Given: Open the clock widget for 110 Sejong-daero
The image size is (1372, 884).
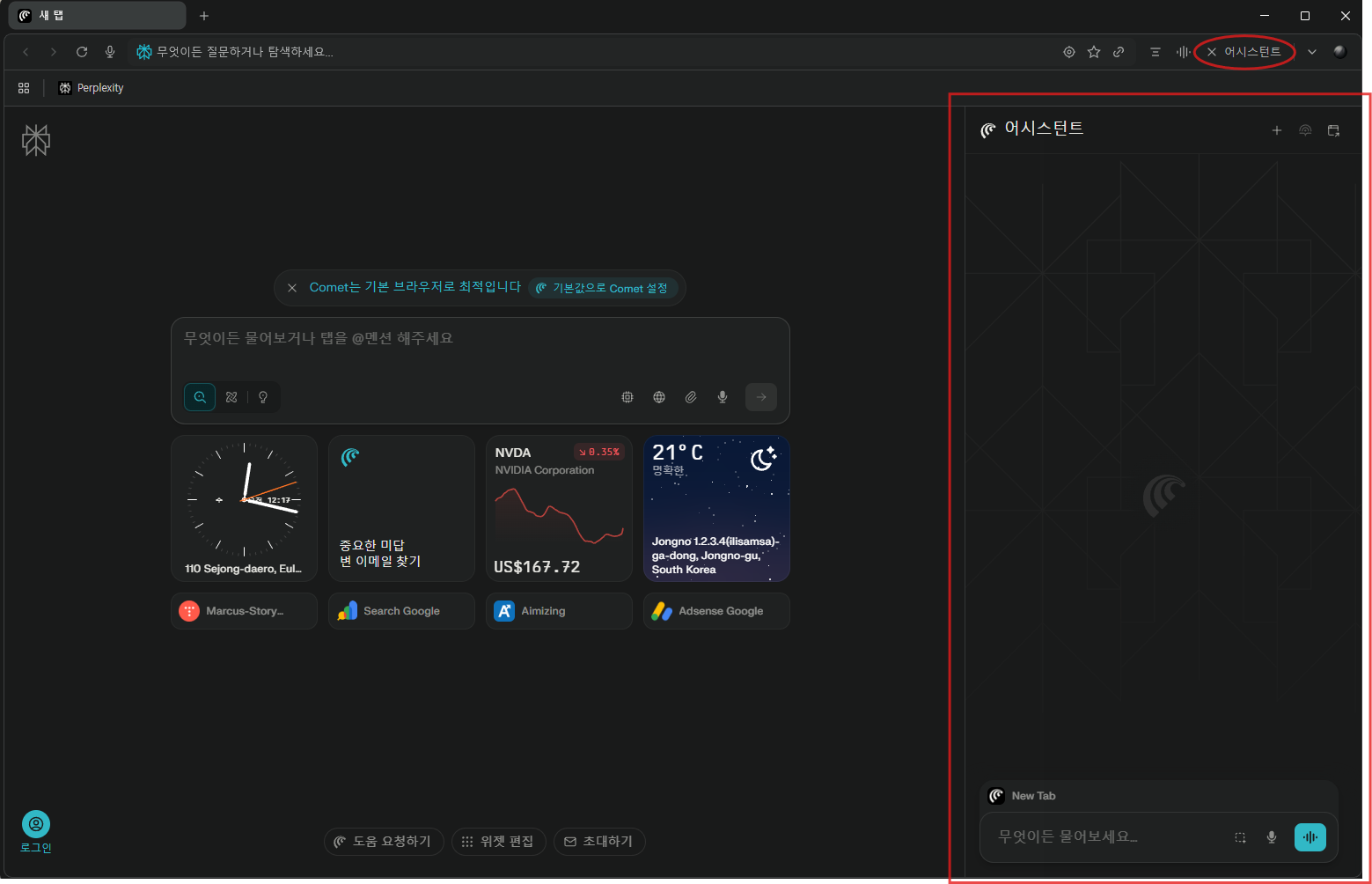Looking at the screenshot, I should pyautogui.click(x=244, y=508).
